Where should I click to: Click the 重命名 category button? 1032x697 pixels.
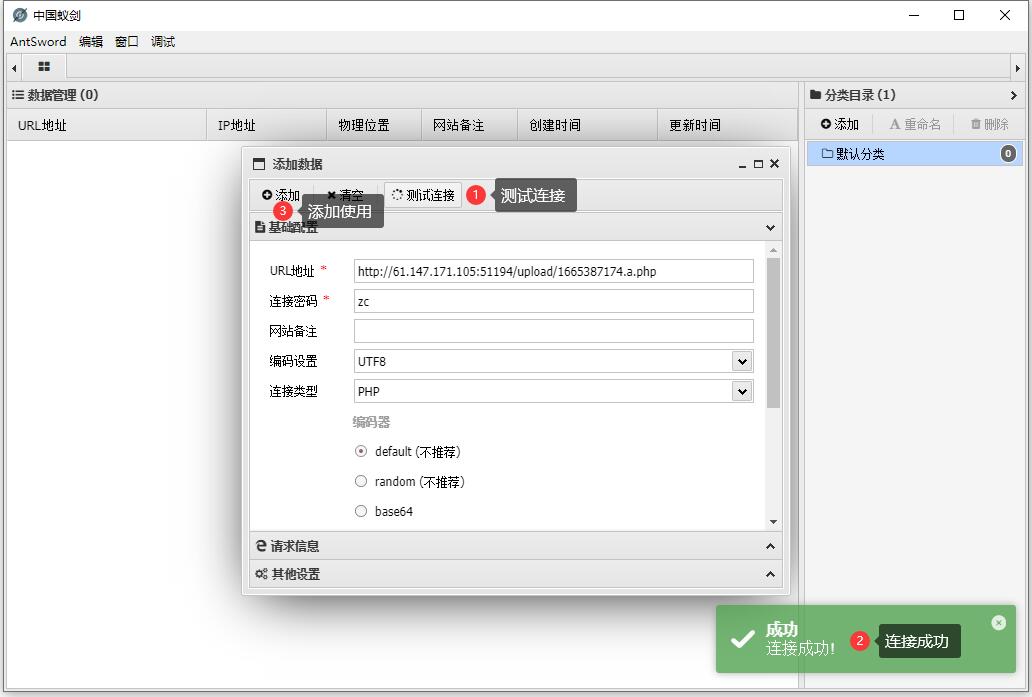coord(915,124)
